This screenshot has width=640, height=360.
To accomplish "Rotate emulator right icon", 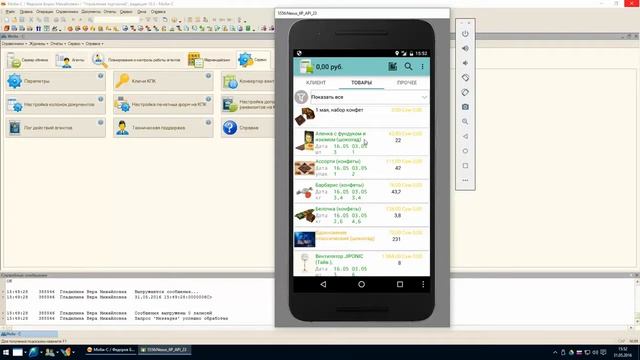I will coord(465,92).
